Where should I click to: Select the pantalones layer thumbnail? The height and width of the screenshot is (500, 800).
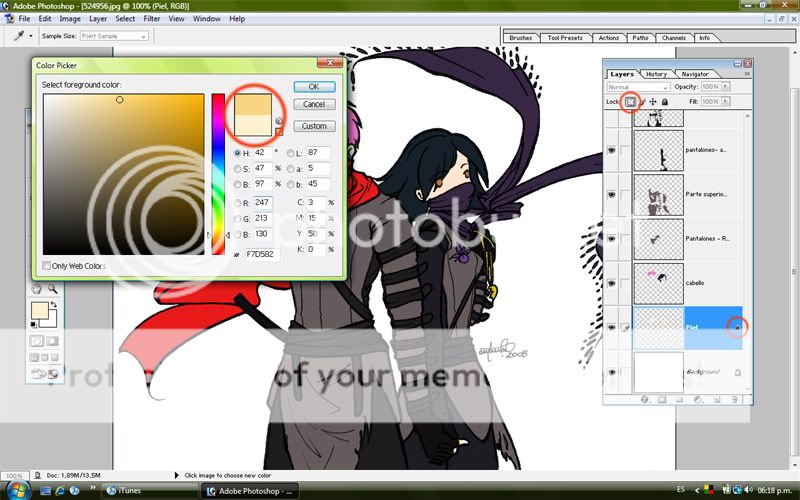click(659, 151)
